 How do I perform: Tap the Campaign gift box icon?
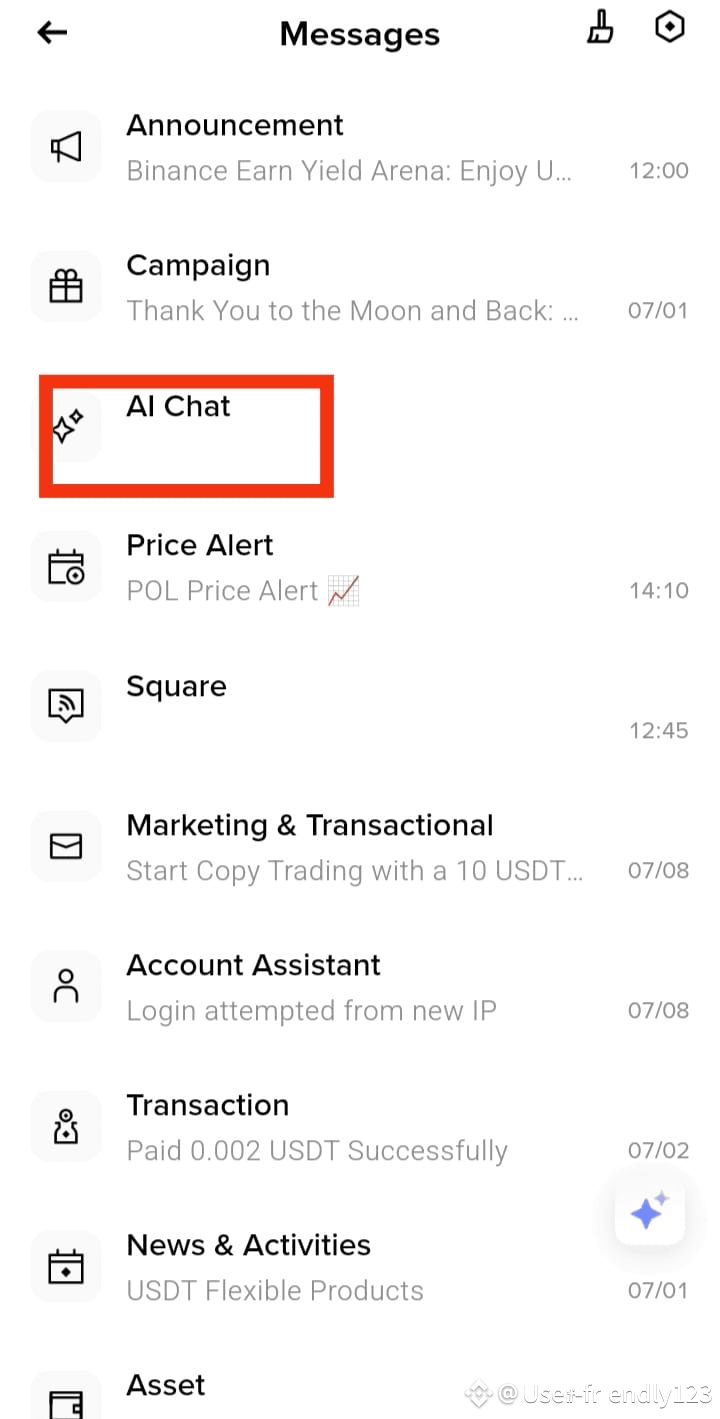coord(66,287)
